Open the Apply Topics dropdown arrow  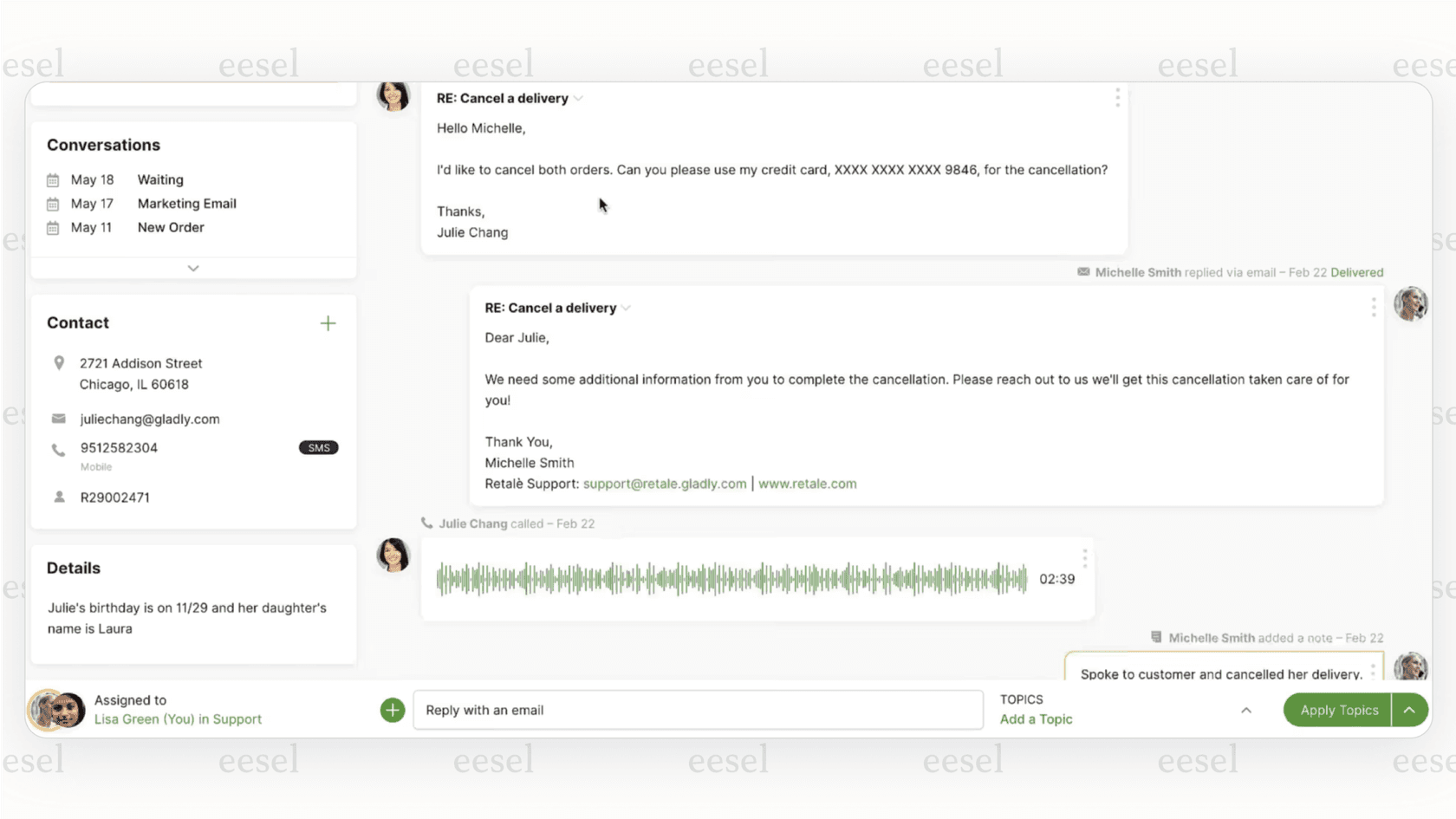click(1409, 710)
